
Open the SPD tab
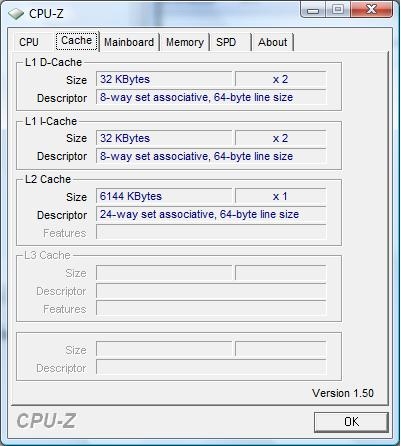226,42
